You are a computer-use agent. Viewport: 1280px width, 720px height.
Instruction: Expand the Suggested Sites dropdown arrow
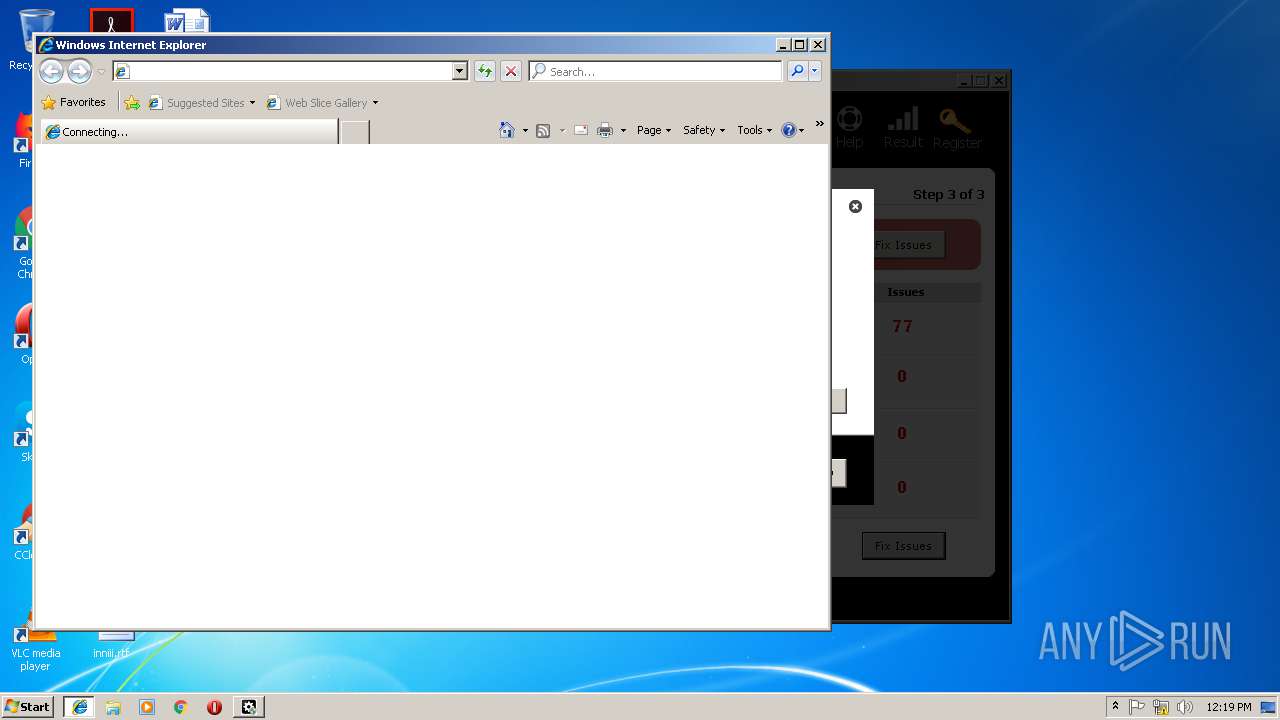(x=252, y=103)
